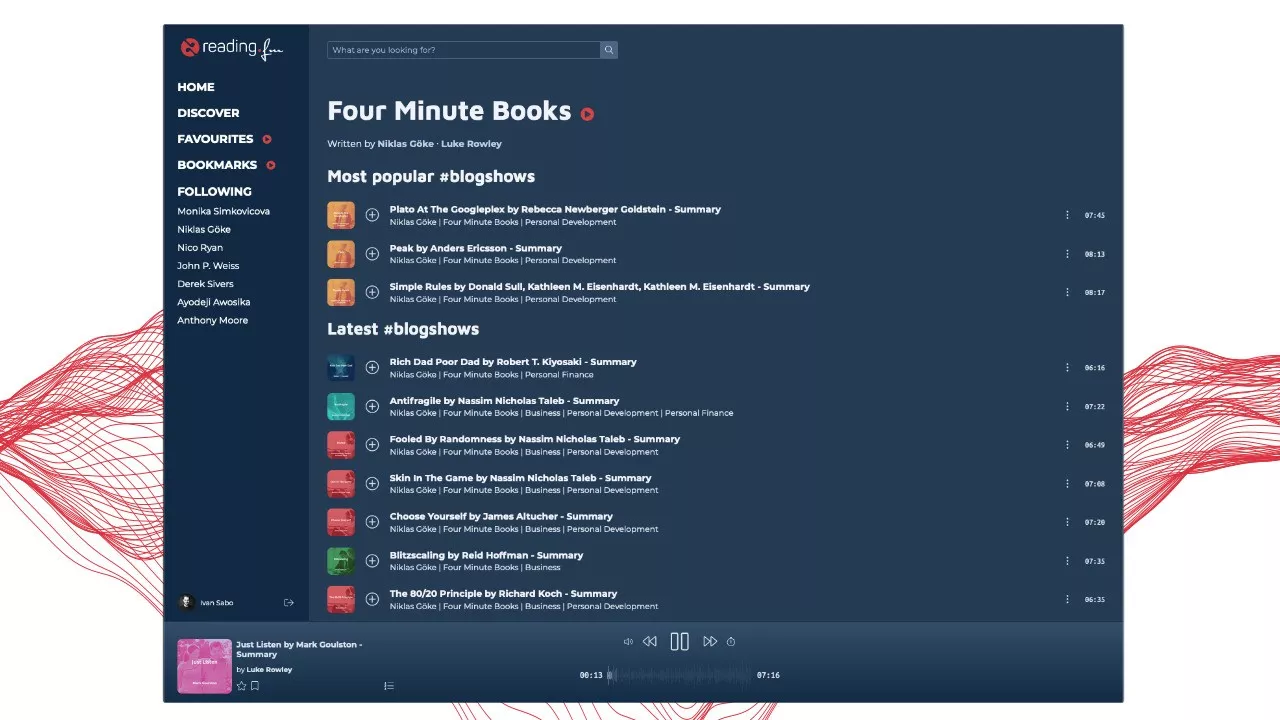Open Home in the sidebar

point(196,87)
